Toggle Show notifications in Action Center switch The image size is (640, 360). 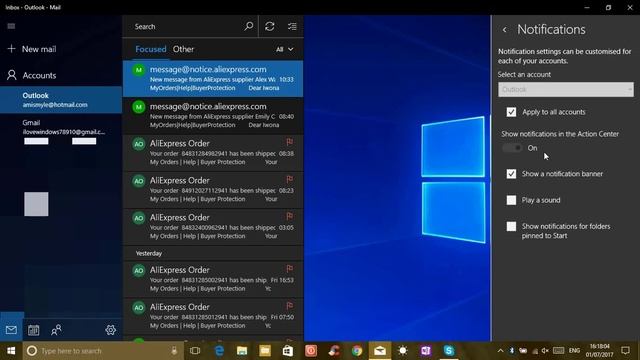512,148
